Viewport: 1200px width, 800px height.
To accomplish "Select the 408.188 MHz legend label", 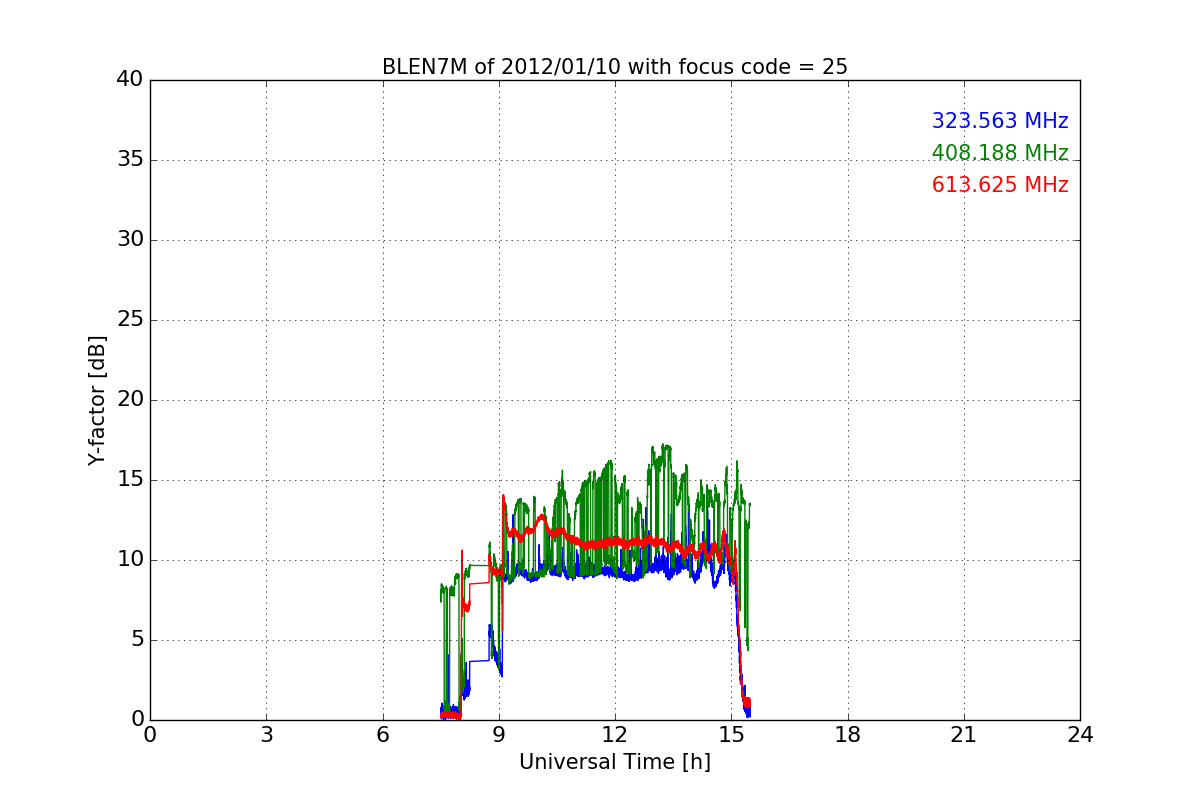I will pos(1000,153).
